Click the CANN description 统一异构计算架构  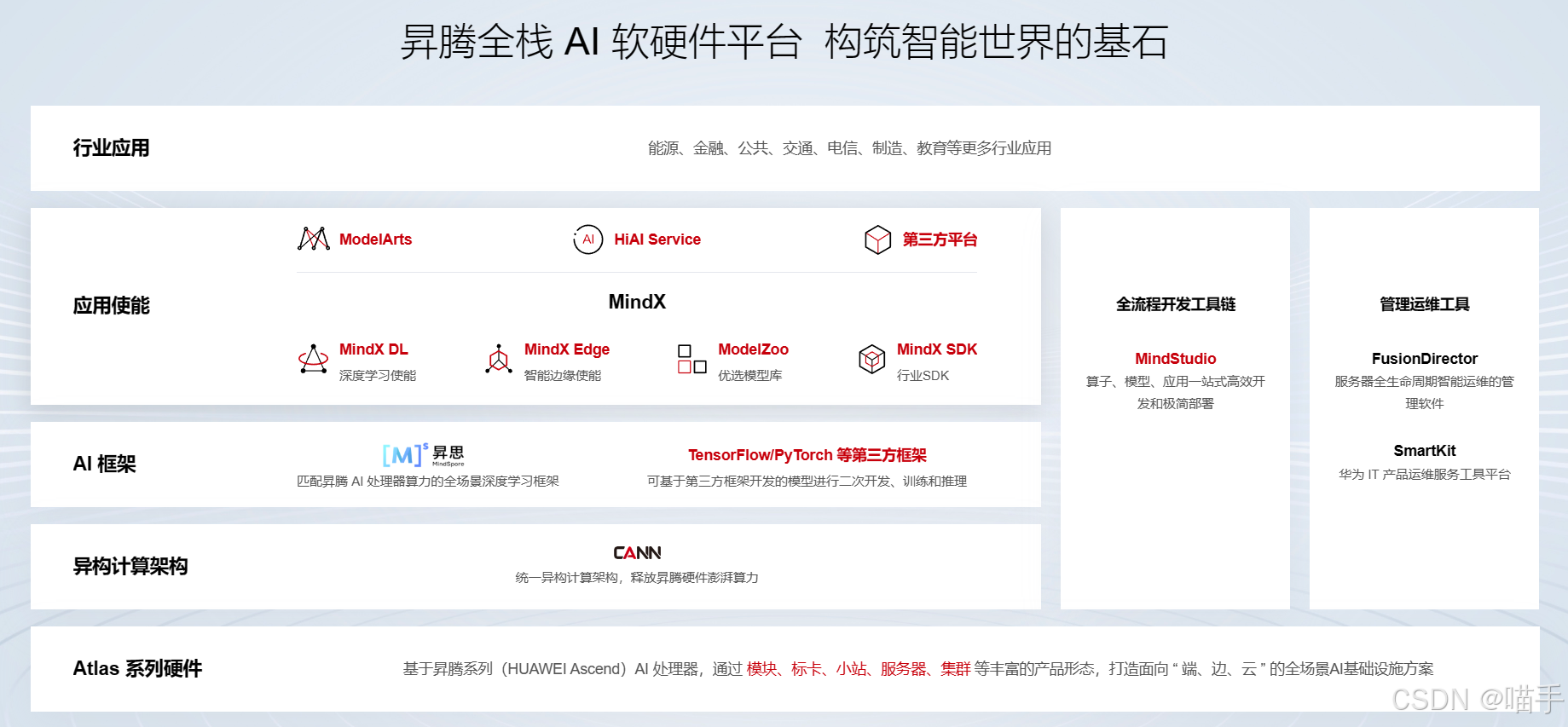[567, 578]
